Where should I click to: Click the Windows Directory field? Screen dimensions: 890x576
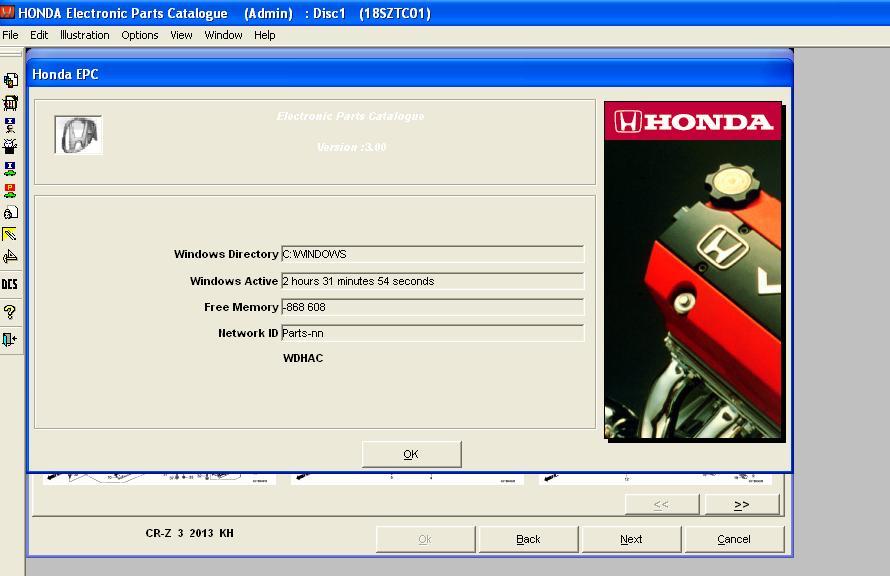tap(433, 254)
